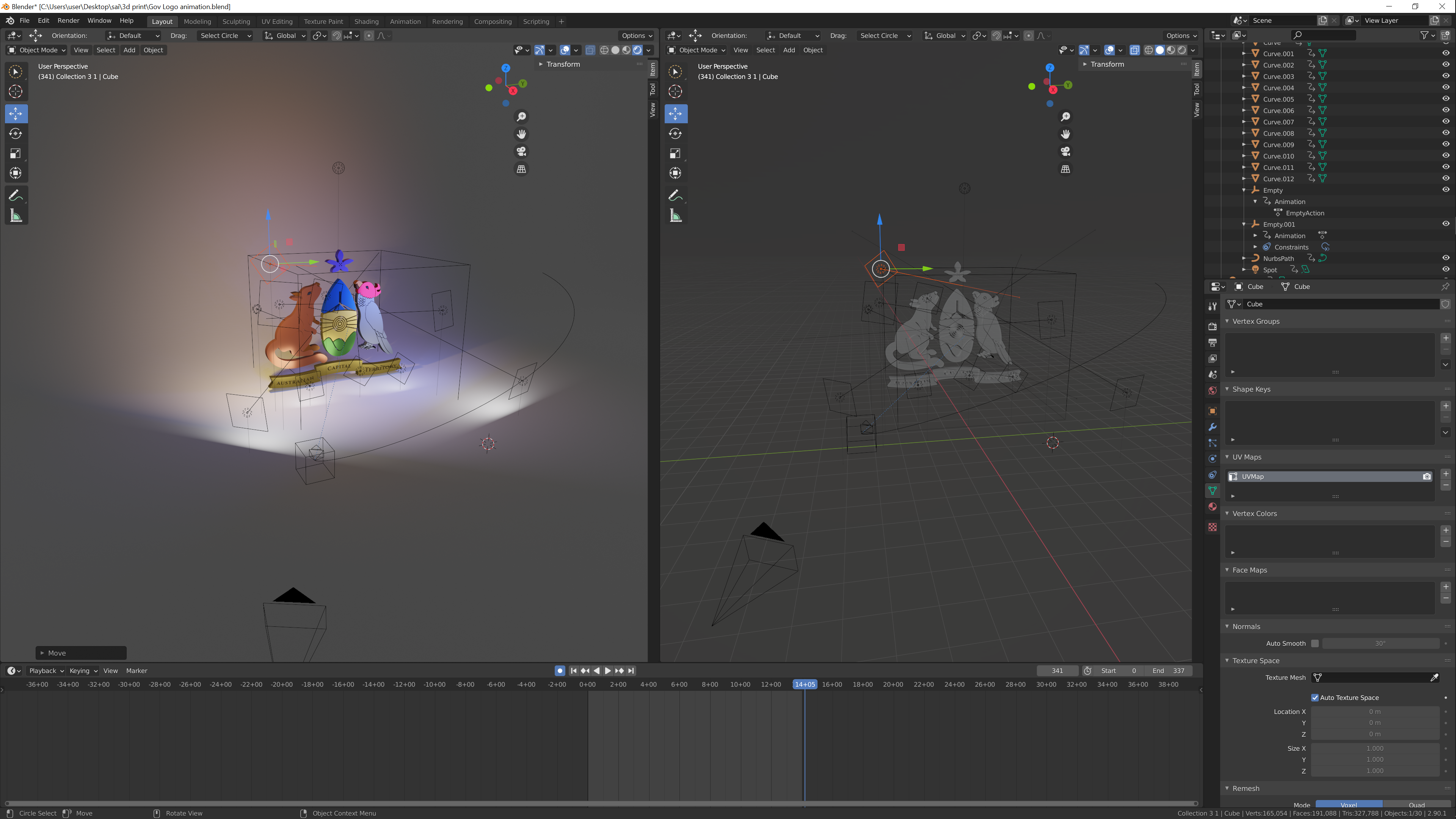Open Drag Select Circle dropdown in left header
This screenshot has height=819, width=1456.
tap(225, 36)
